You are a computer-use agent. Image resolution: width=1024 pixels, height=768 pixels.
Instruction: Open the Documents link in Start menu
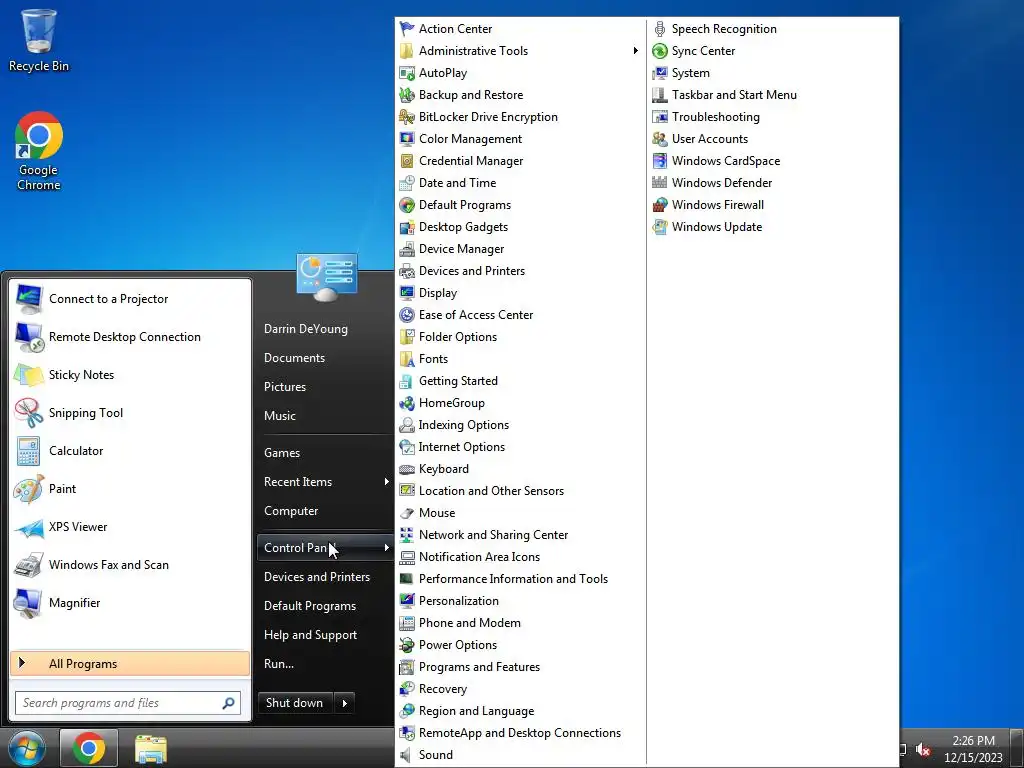point(294,358)
